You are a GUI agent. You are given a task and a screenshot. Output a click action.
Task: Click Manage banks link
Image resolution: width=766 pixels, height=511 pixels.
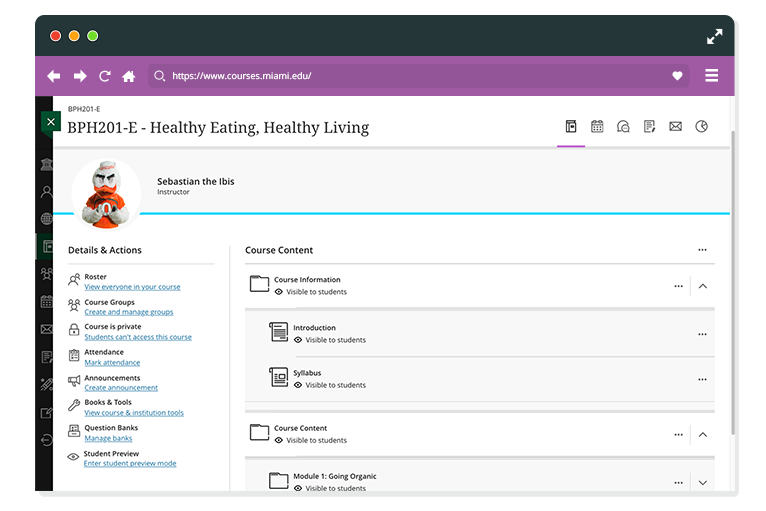(x=108, y=438)
